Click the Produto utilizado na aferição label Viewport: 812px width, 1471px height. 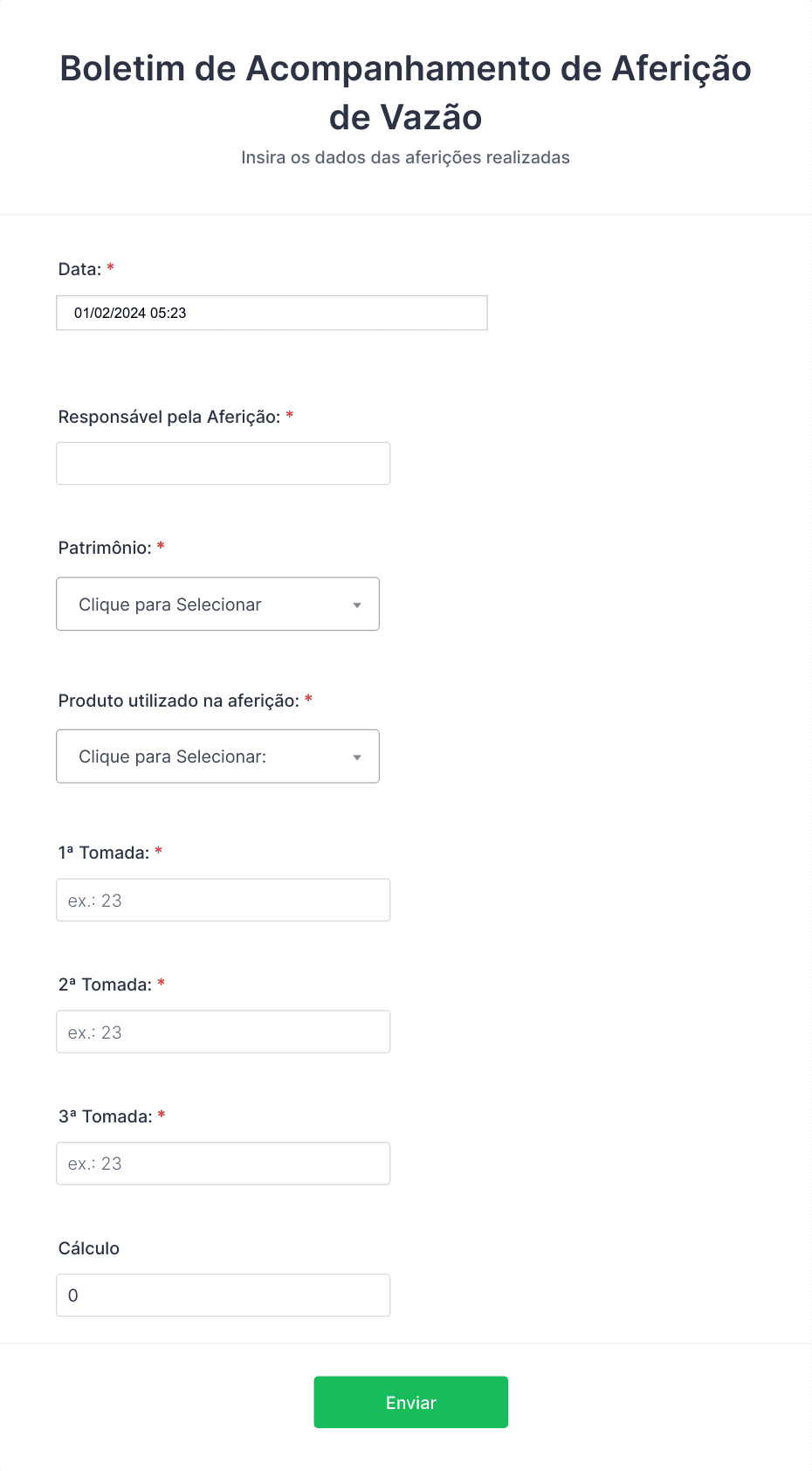179,701
